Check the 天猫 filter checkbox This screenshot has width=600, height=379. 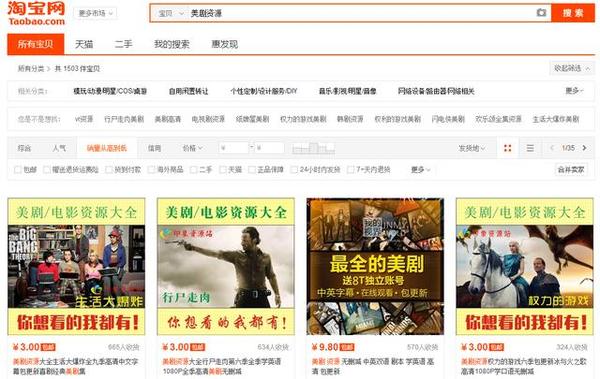tap(223, 170)
